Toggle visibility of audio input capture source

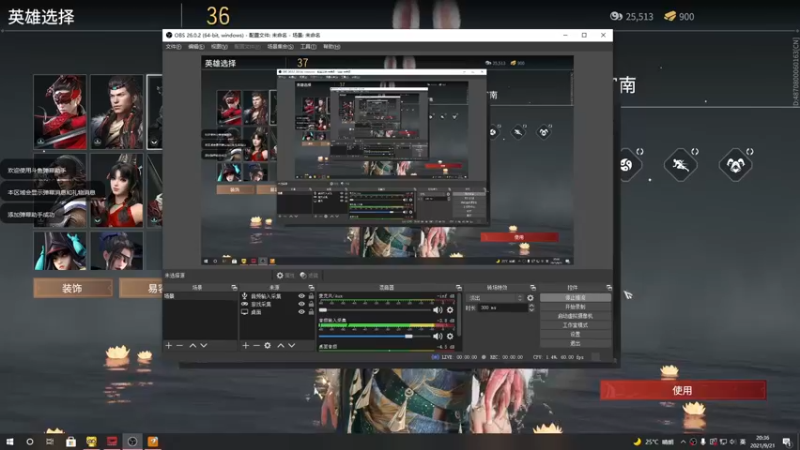(x=302, y=296)
